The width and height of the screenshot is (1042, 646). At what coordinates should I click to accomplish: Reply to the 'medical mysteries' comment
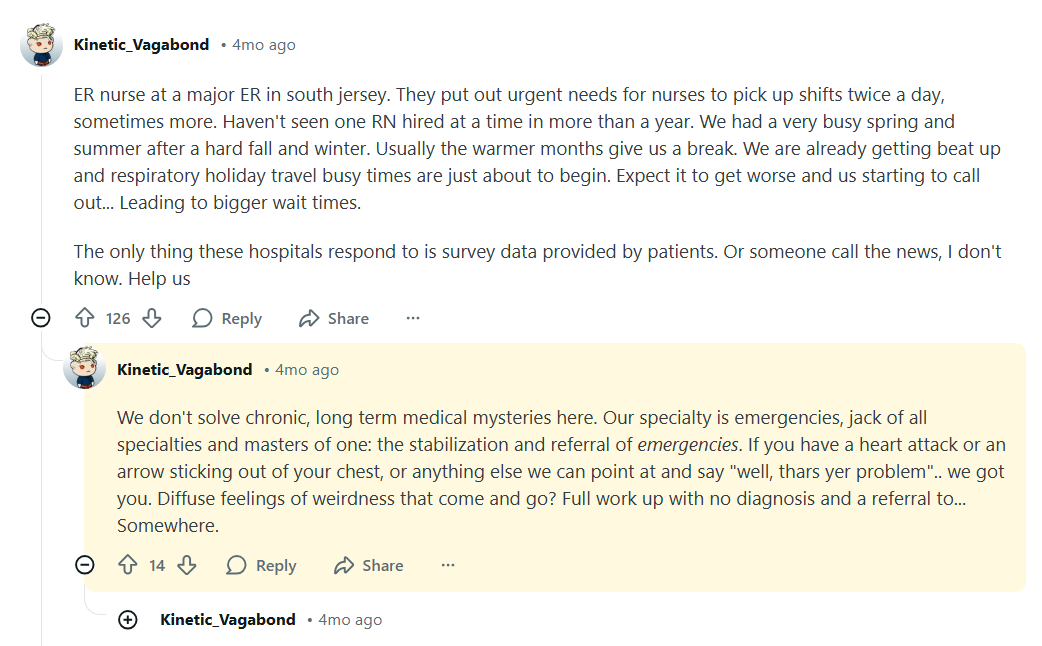(x=262, y=565)
